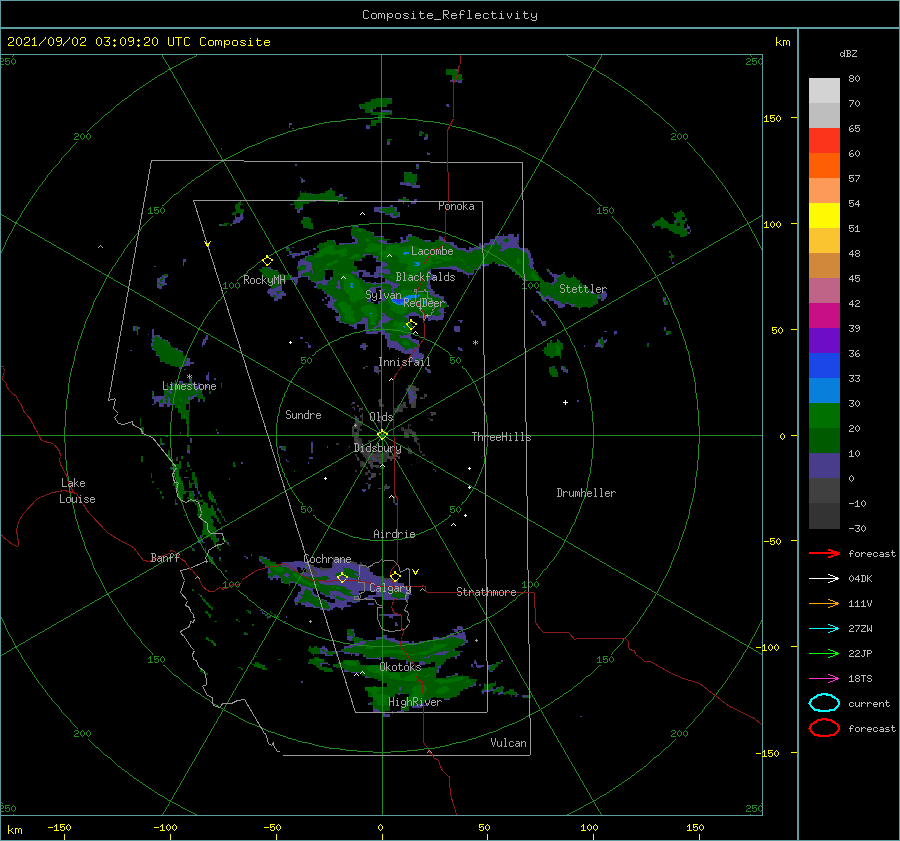Click yellow radar-origin diamond at map center
Image resolution: width=900 pixels, height=841 pixels.
[x=382, y=435]
